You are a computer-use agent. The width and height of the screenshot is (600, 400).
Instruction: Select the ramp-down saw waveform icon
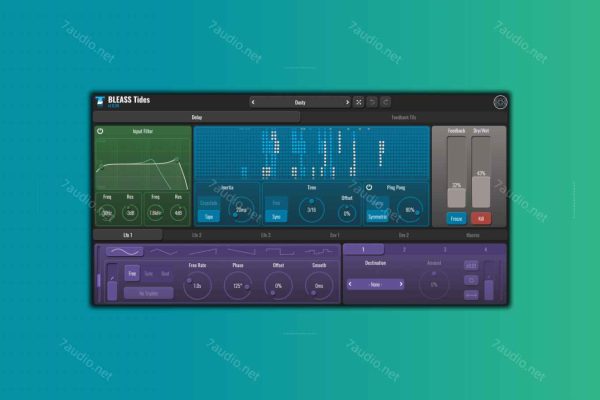pos(241,251)
